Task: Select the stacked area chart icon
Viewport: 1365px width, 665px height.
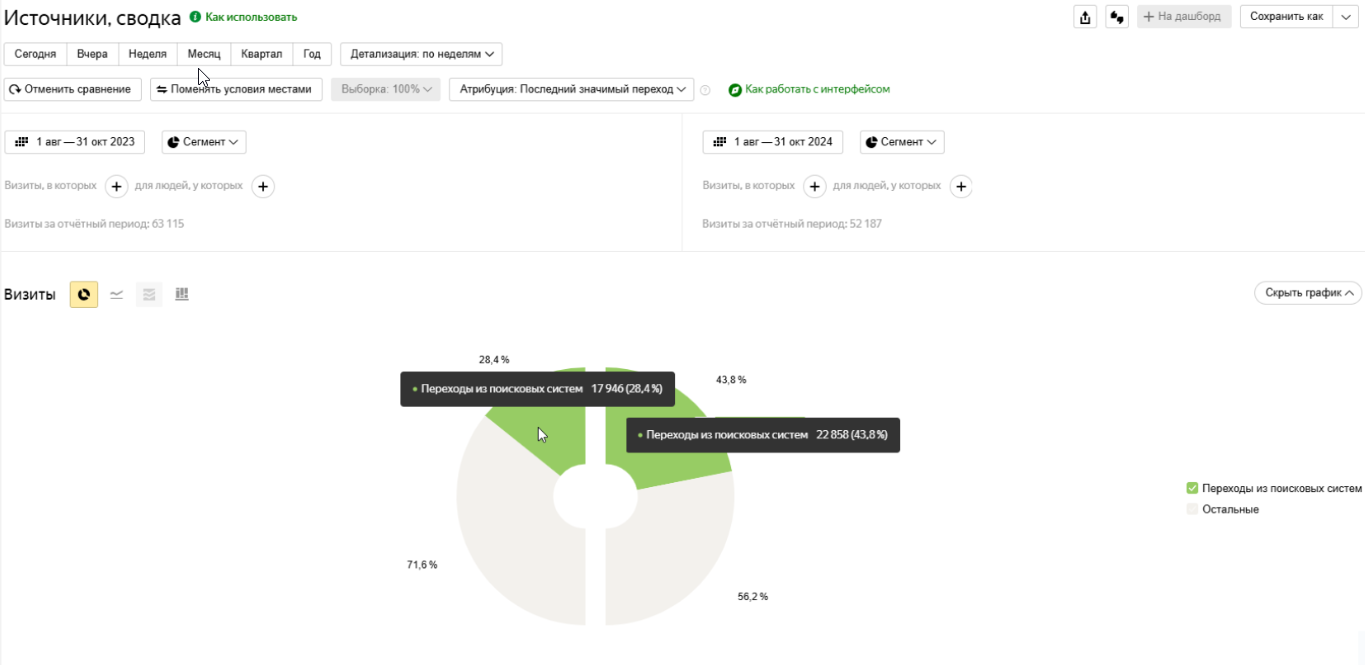Action: pos(149,294)
